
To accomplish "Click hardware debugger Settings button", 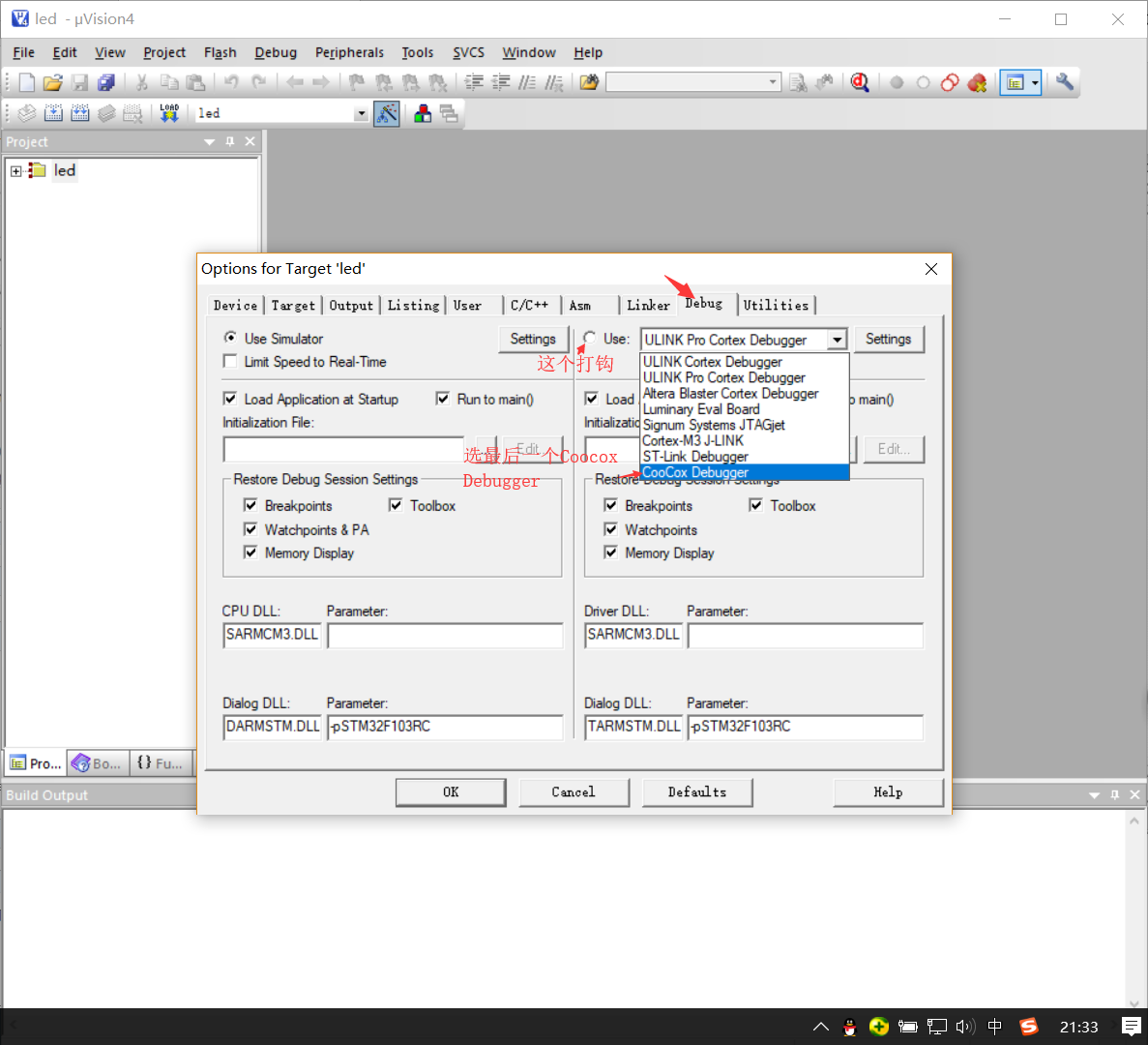I will [888, 339].
